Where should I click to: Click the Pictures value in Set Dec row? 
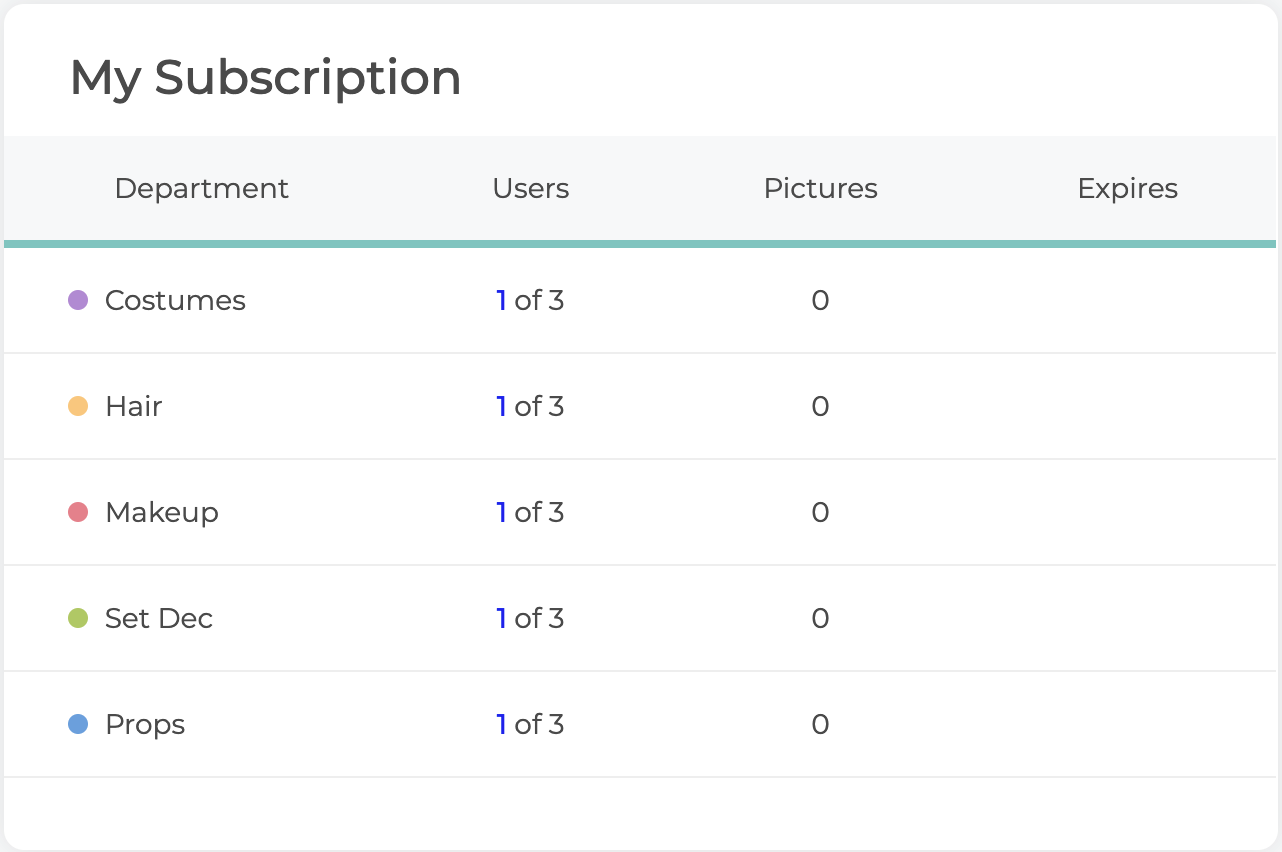tap(820, 618)
